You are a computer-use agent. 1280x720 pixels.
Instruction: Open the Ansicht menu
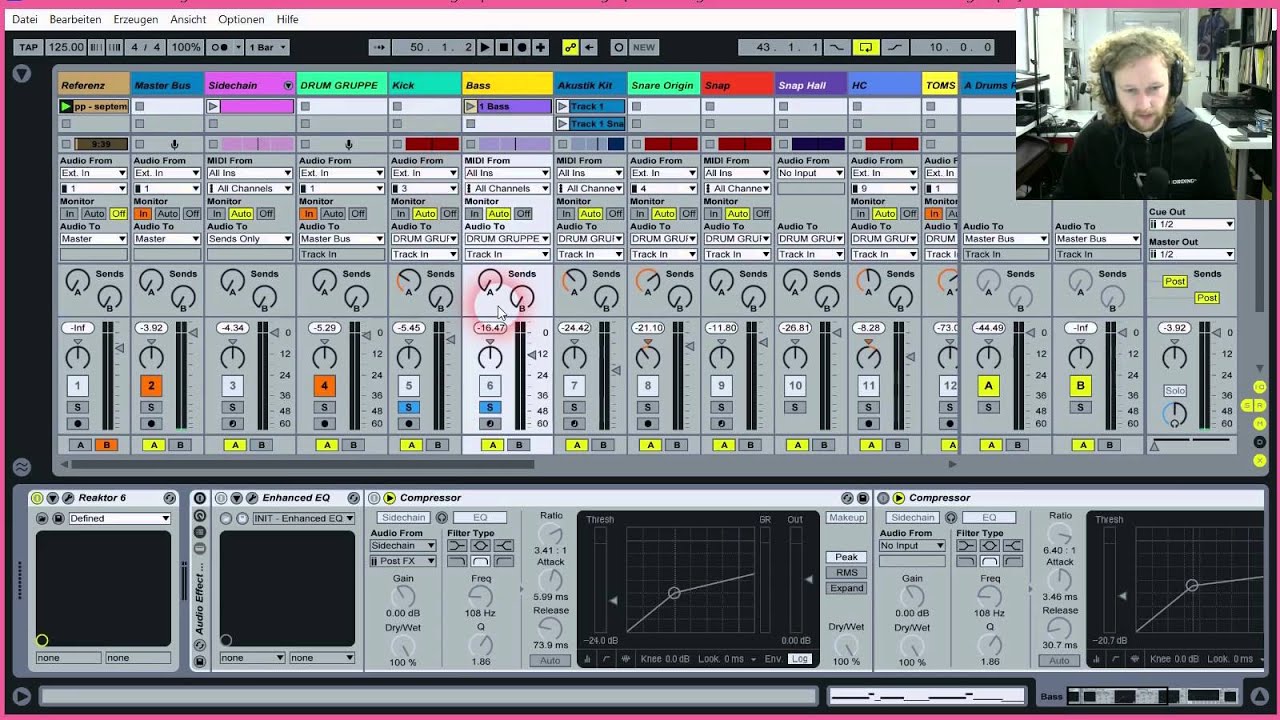click(188, 19)
